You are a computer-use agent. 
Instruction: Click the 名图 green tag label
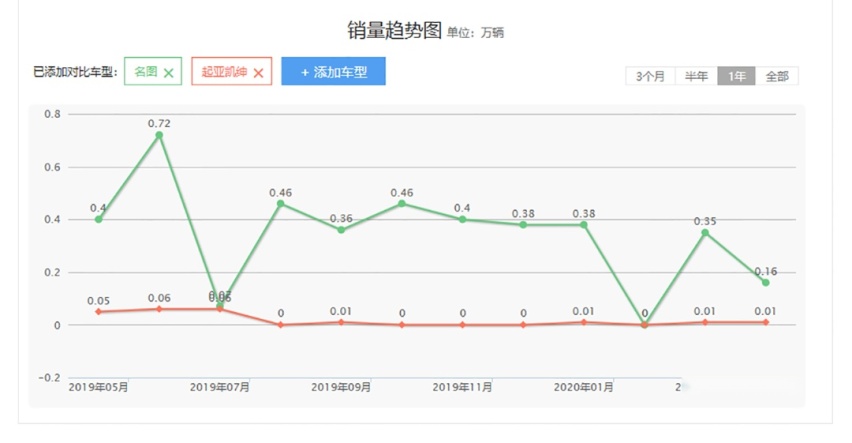point(146,72)
